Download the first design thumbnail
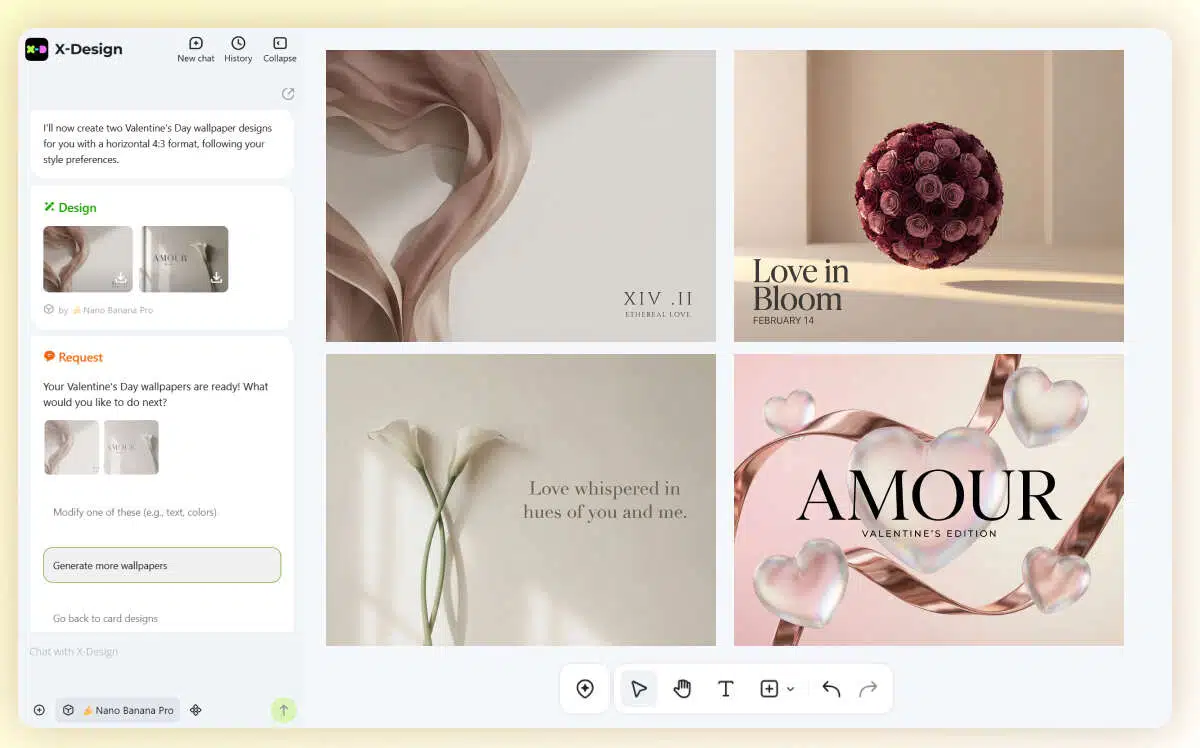 120,279
